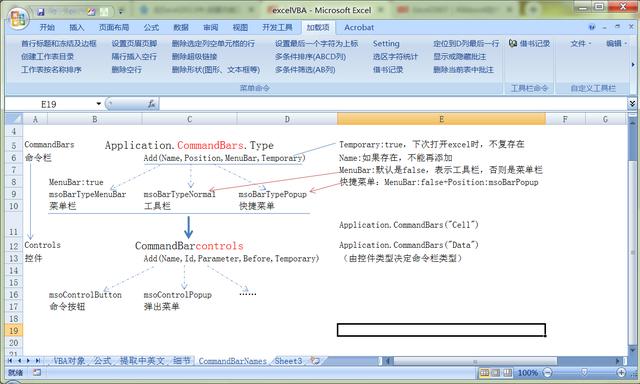The height and width of the screenshot is (384, 640).
Task: Click the zoom out minus button
Action: click(x=547, y=373)
